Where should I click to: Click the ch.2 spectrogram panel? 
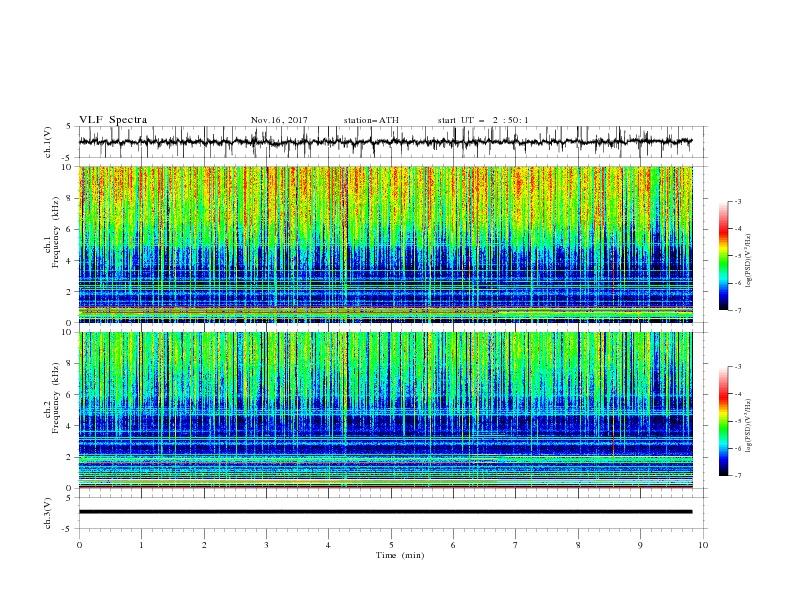386,410
